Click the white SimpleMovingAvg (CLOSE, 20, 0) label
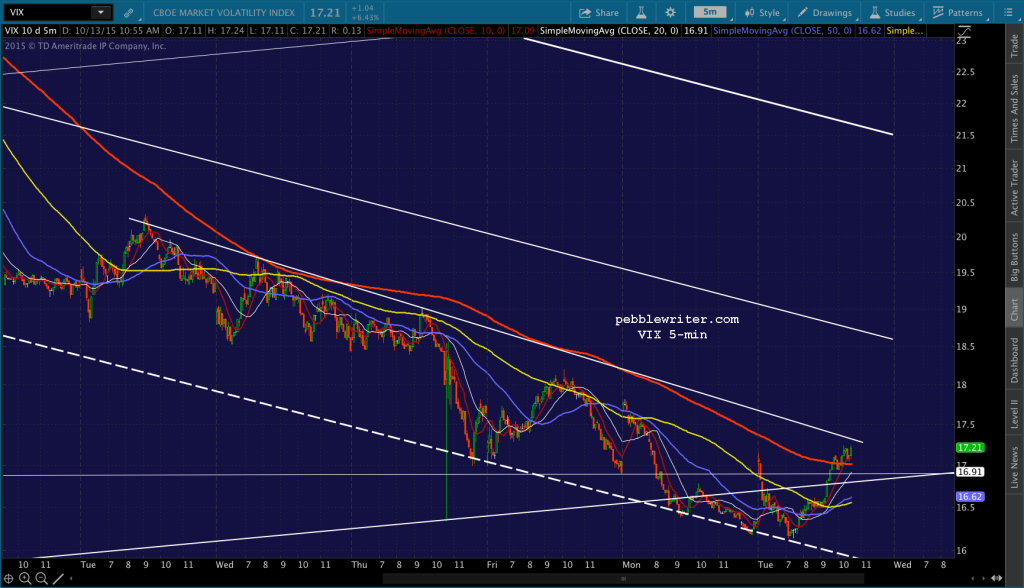Screen dimensions: 1024x588 609,31
